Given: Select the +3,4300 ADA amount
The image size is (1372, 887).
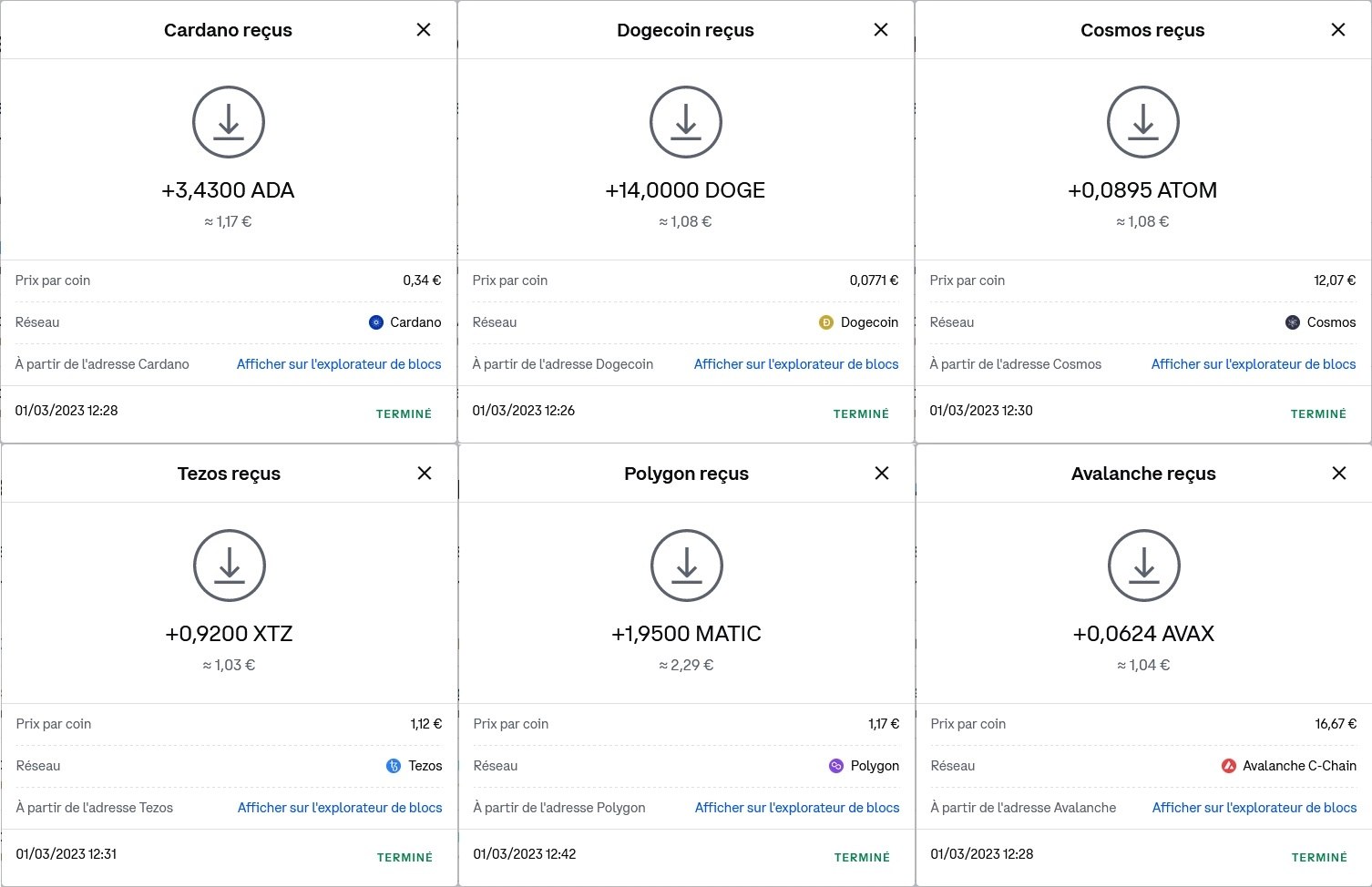Looking at the screenshot, I should tap(229, 190).
